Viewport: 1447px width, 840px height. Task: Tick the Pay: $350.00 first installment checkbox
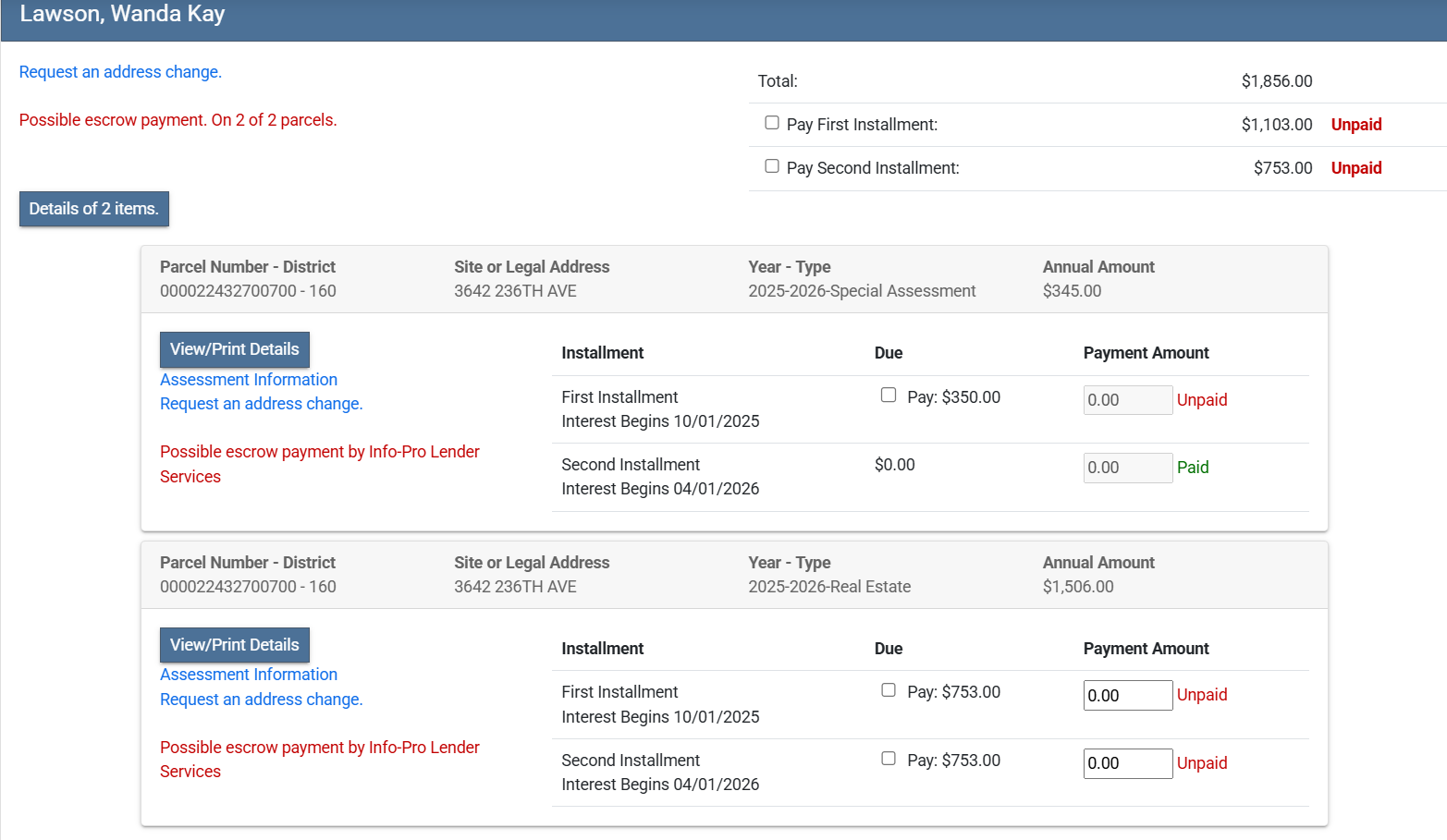click(889, 396)
